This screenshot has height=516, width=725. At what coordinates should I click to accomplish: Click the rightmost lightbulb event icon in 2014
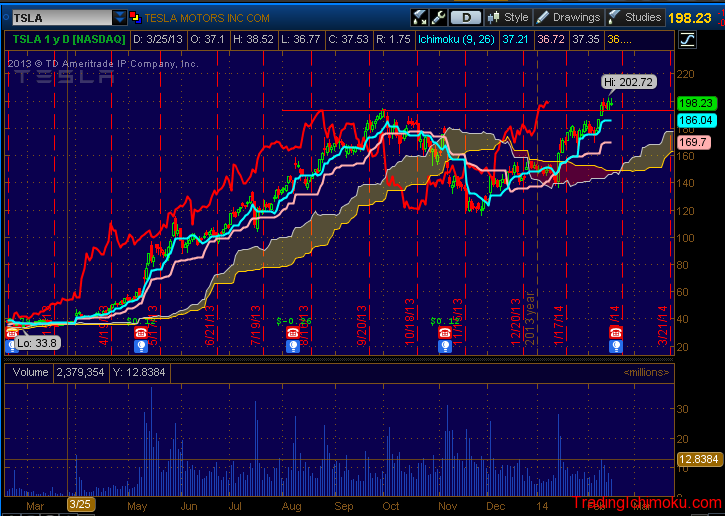615,346
